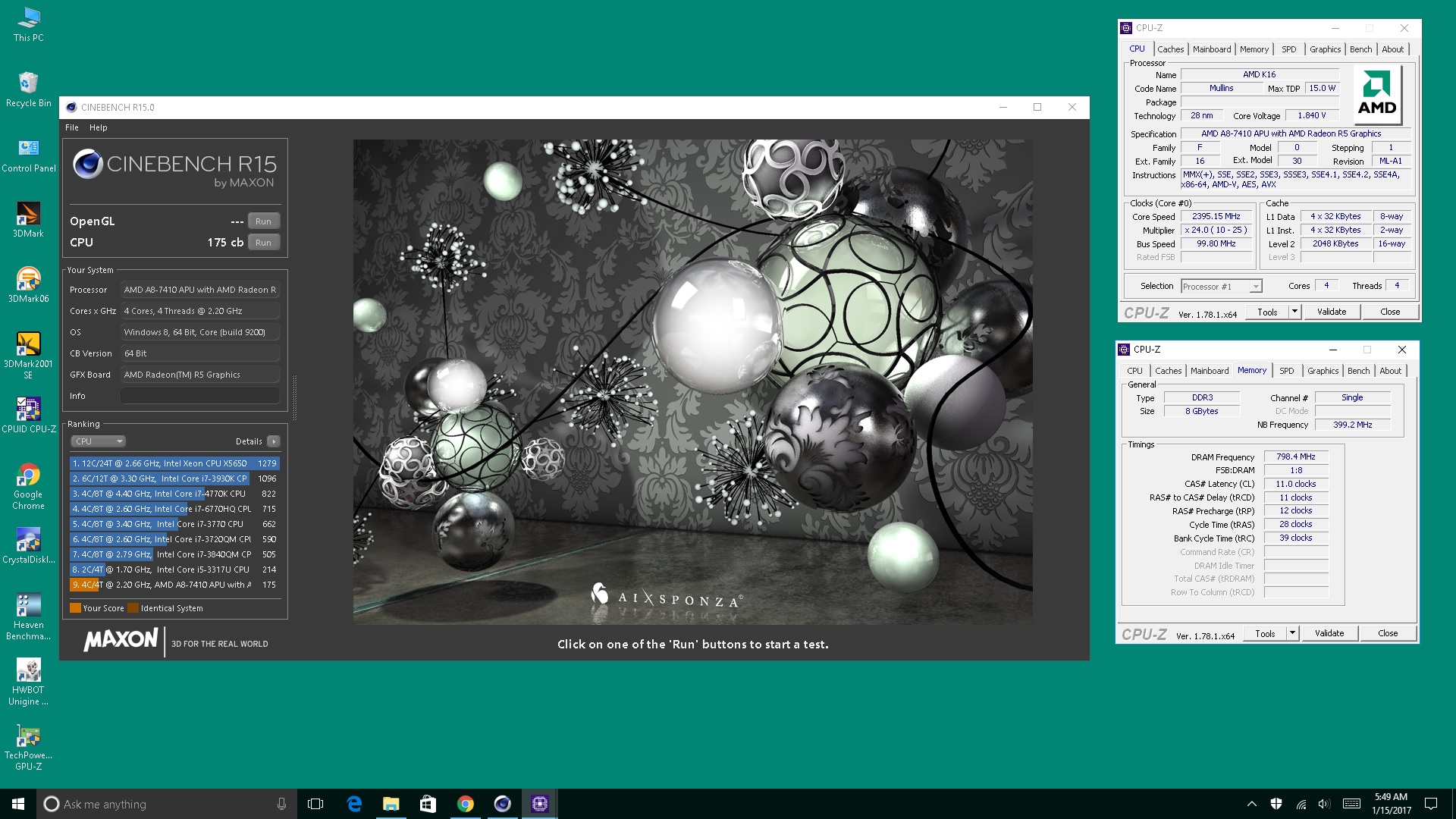The width and height of the screenshot is (1456, 819).
Task: Switch to Bench tab in top CPU-Z
Action: 1360,49
